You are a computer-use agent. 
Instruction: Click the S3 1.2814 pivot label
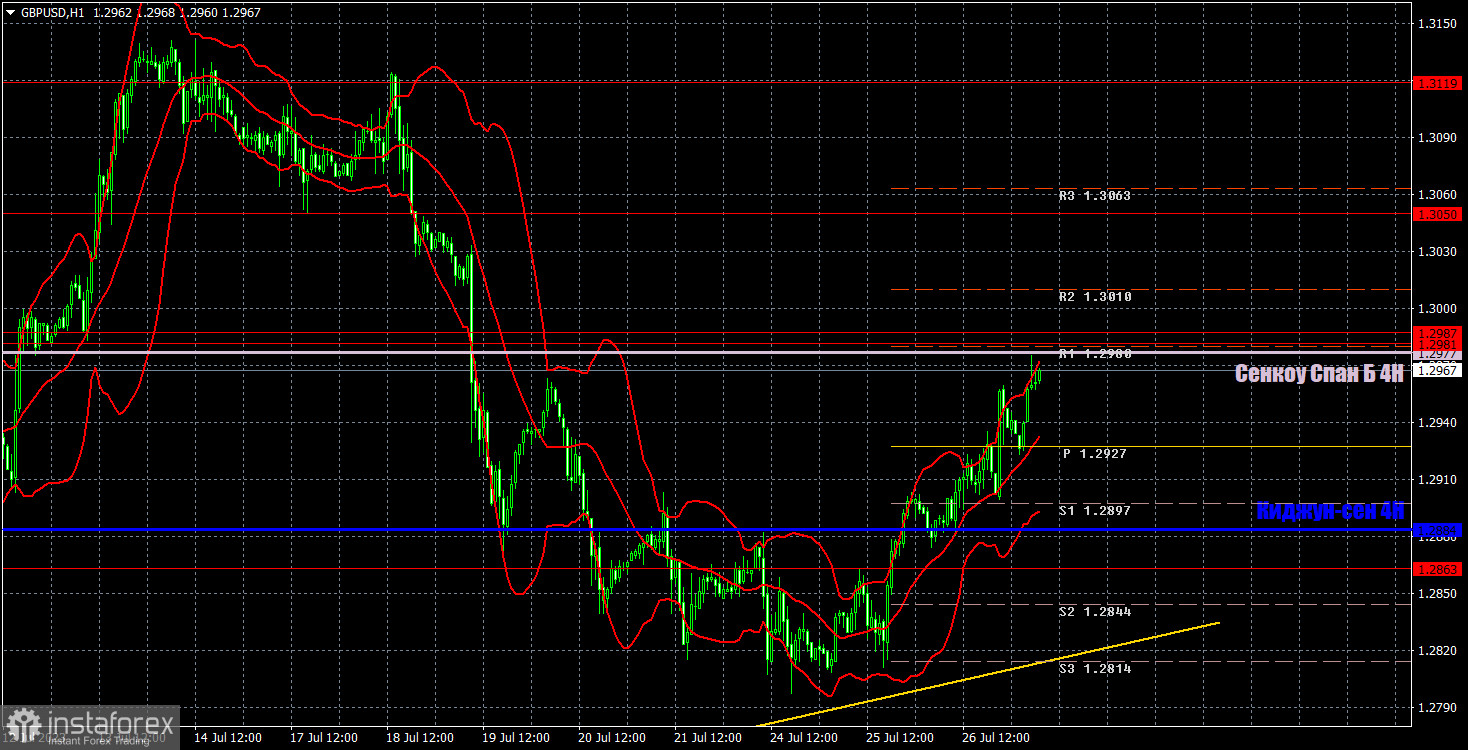[1095, 668]
